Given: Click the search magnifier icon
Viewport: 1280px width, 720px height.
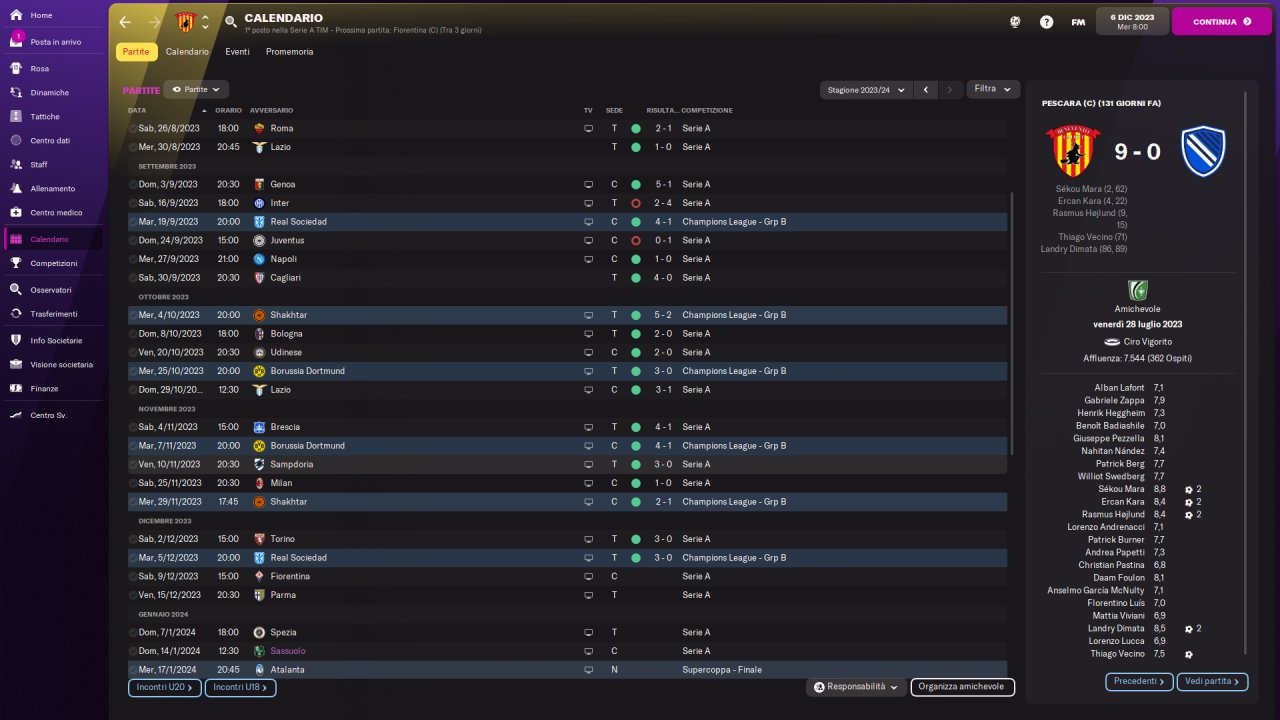Looking at the screenshot, I should tap(231, 22).
